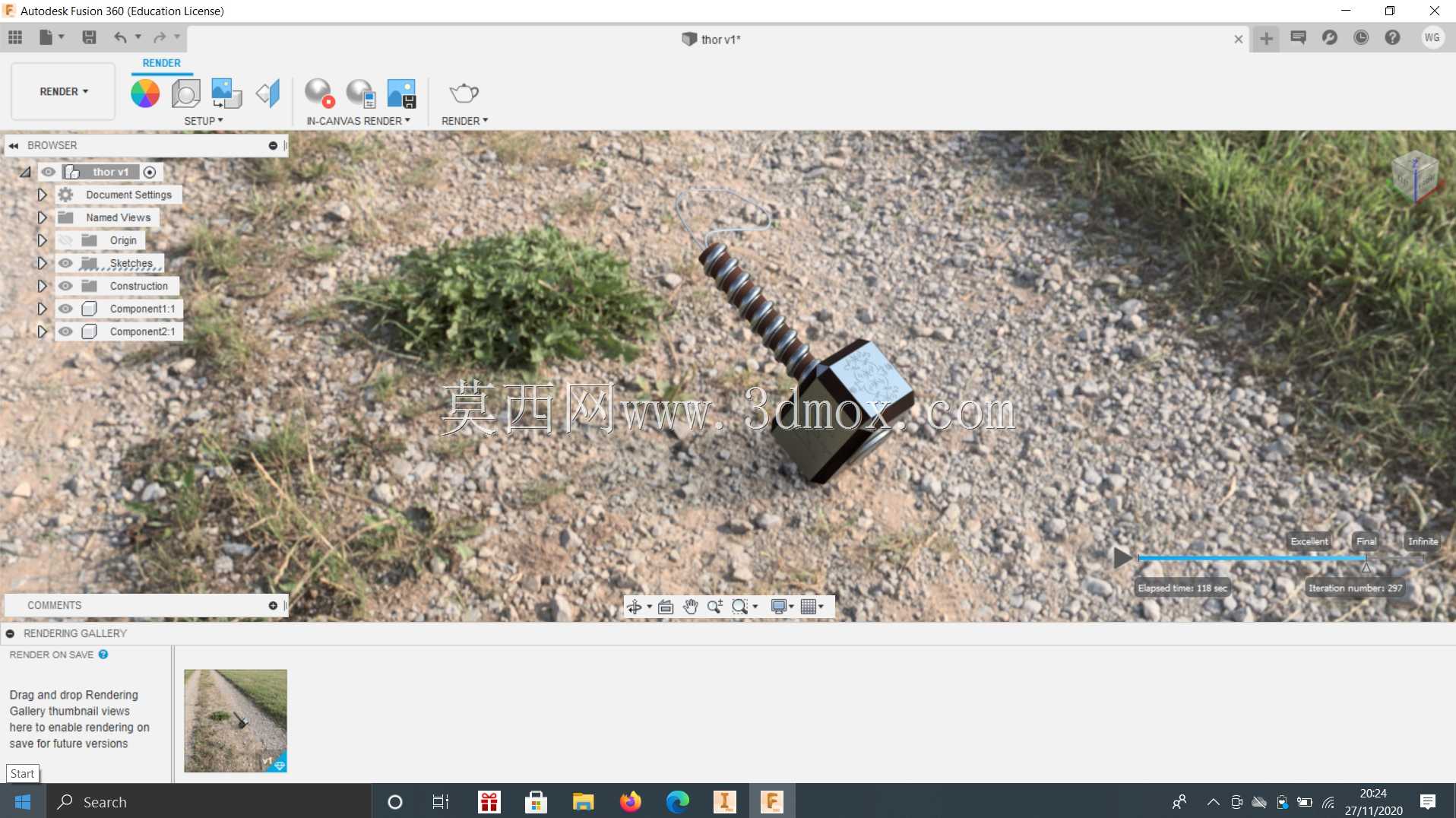Viewport: 1456px width, 818px height.
Task: Select the Zoom magnifier tool
Action: [x=715, y=607]
